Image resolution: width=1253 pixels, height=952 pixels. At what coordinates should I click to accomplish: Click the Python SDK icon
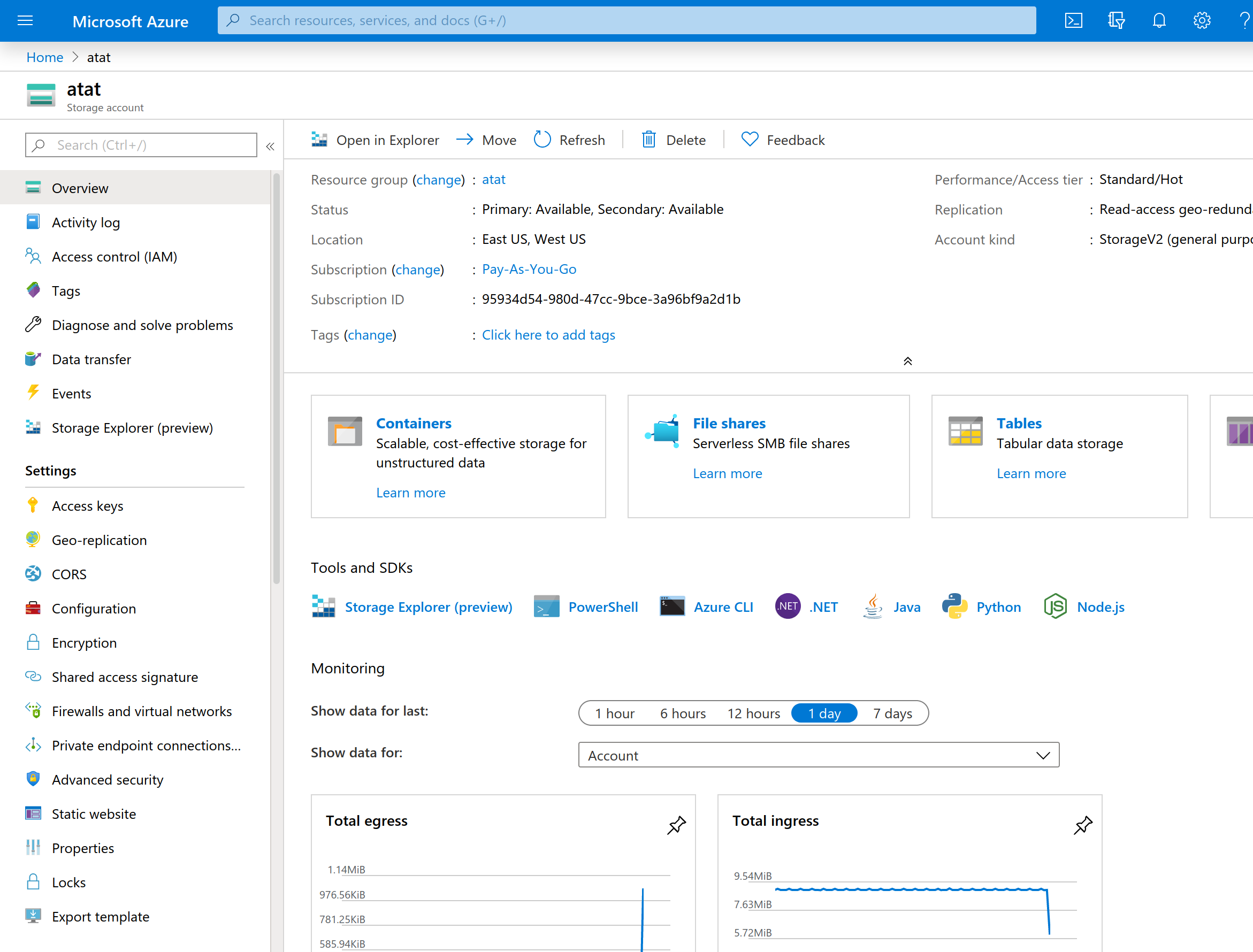955,606
